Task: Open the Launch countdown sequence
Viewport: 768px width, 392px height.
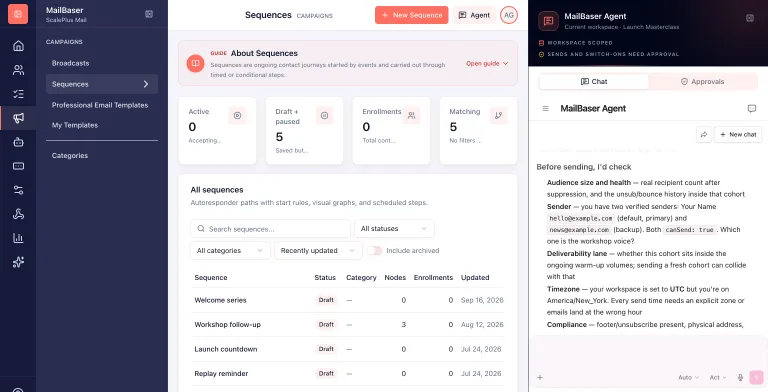Action: (x=226, y=349)
